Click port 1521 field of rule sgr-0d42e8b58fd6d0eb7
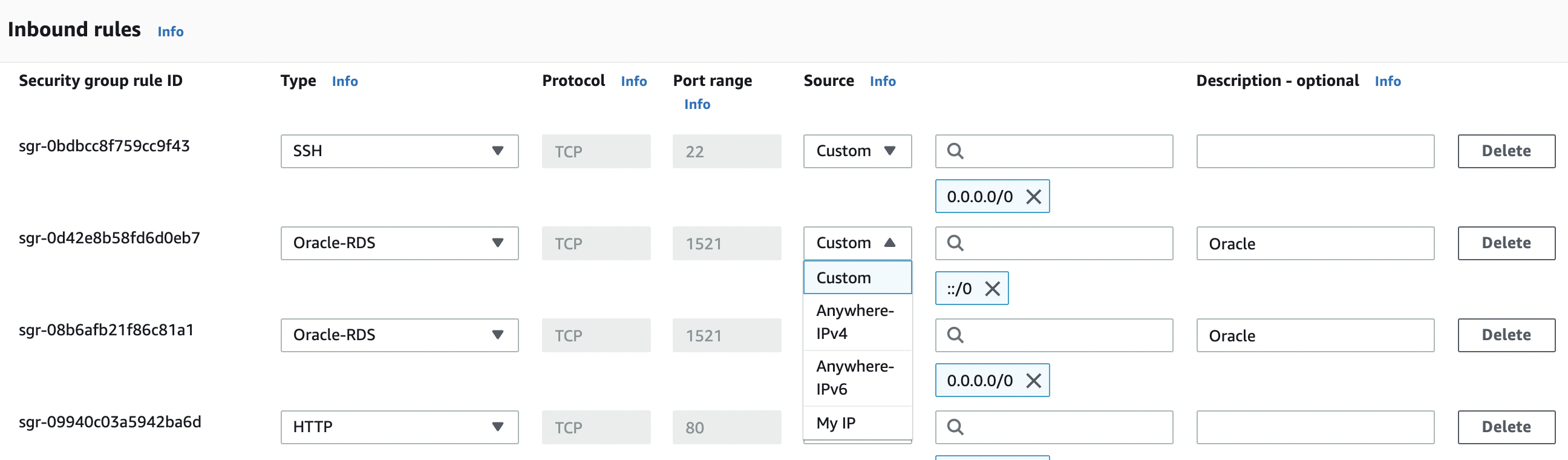This screenshot has height=460, width=1568. pyautogui.click(x=727, y=243)
